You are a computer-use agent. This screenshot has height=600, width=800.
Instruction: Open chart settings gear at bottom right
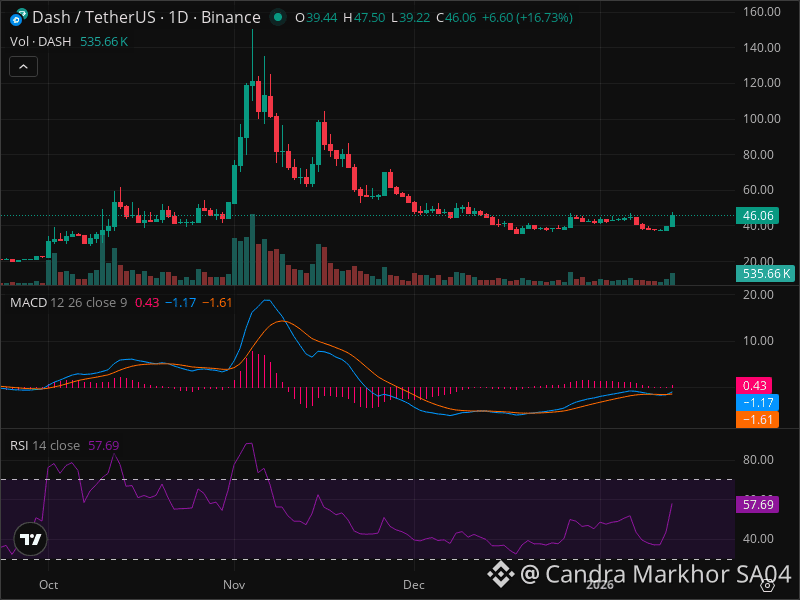click(767, 586)
